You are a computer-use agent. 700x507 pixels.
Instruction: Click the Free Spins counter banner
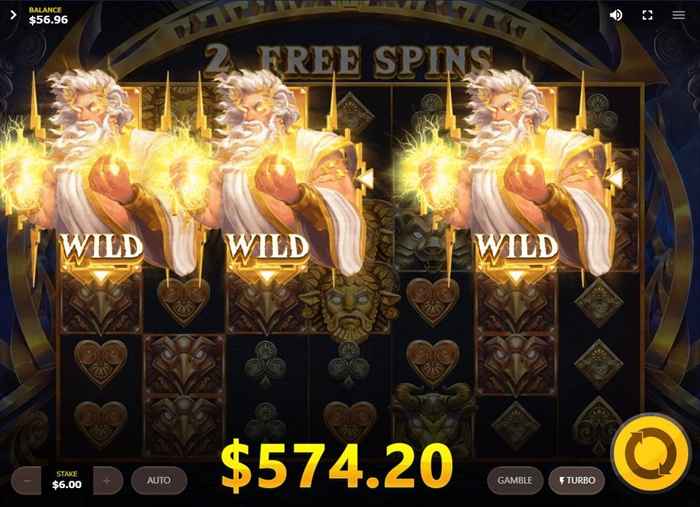(x=348, y=59)
